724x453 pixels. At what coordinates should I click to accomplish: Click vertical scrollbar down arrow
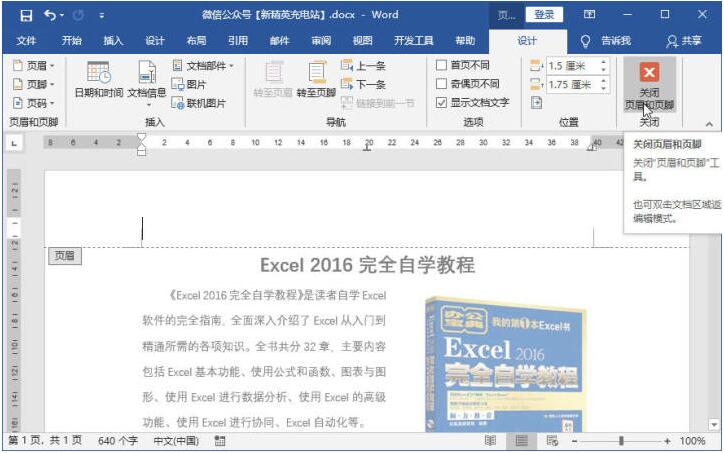[x=714, y=424]
